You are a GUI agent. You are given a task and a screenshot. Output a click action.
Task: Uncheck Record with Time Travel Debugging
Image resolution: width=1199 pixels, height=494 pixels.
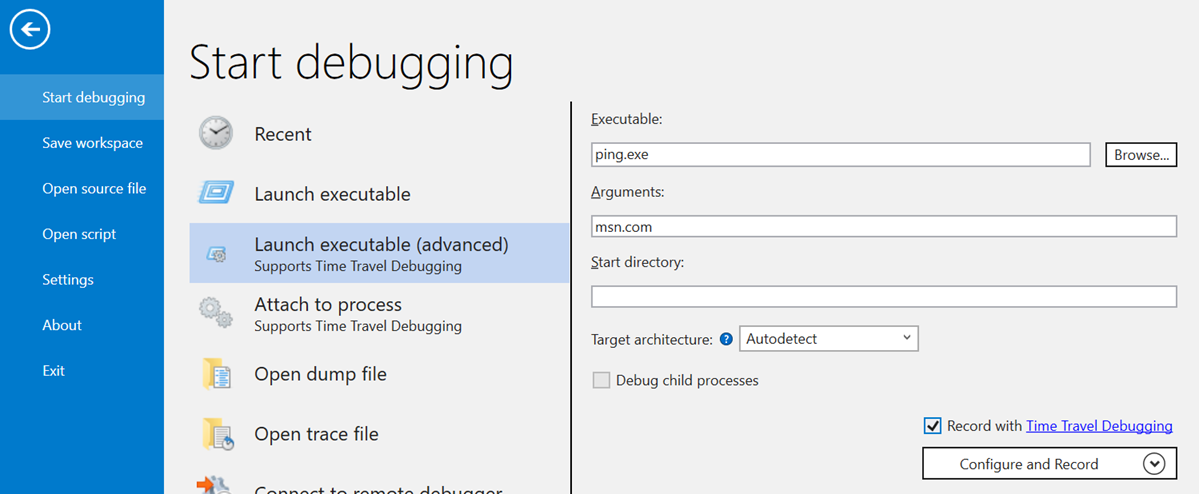932,426
